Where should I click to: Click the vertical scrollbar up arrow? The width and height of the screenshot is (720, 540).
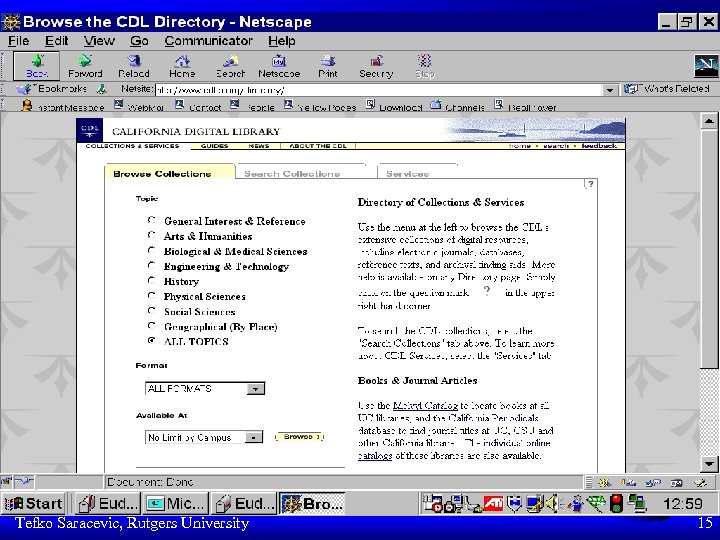click(709, 121)
